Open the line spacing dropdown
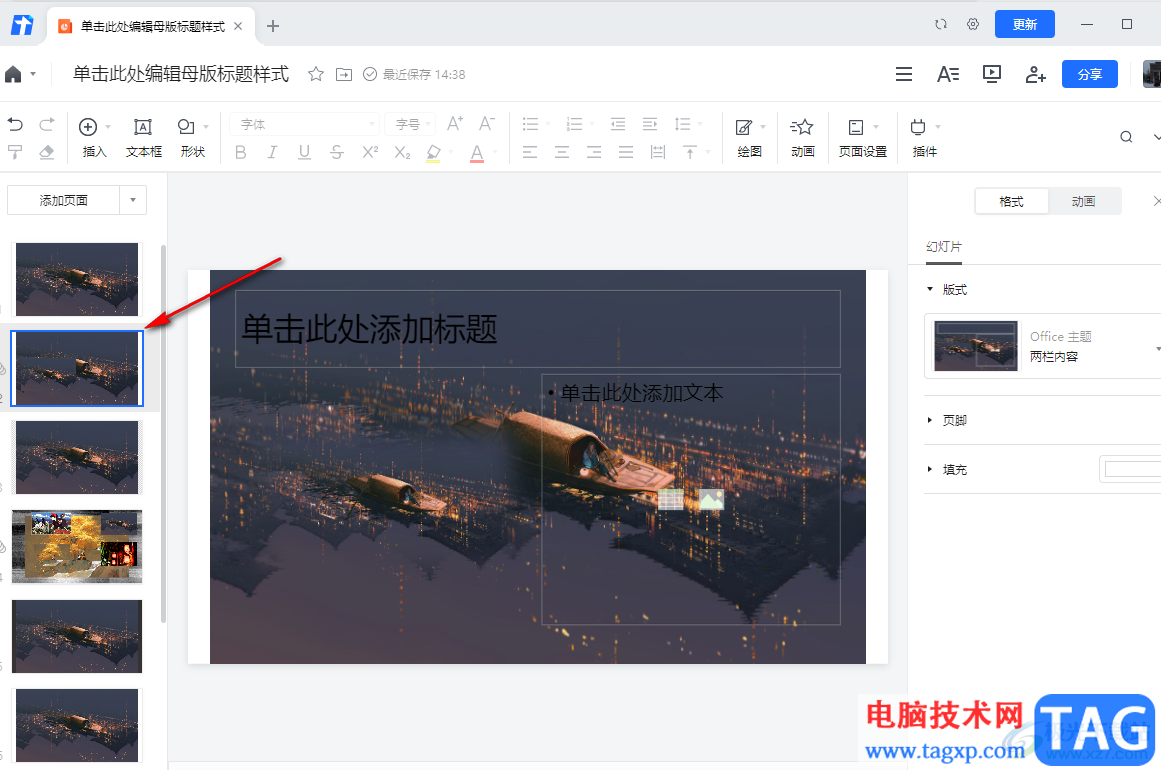The image size is (1161, 770). (x=688, y=124)
